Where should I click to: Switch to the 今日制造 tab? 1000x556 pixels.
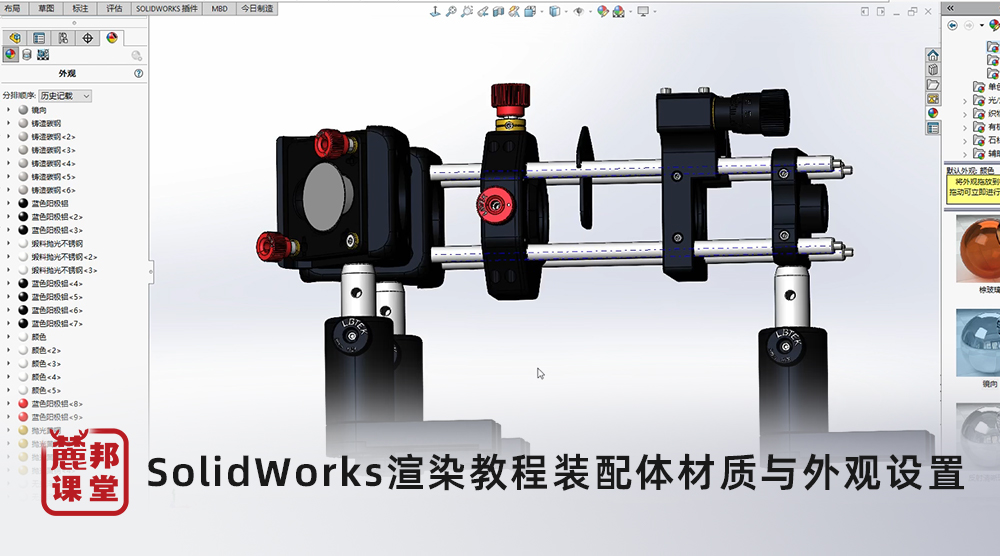coord(257,8)
